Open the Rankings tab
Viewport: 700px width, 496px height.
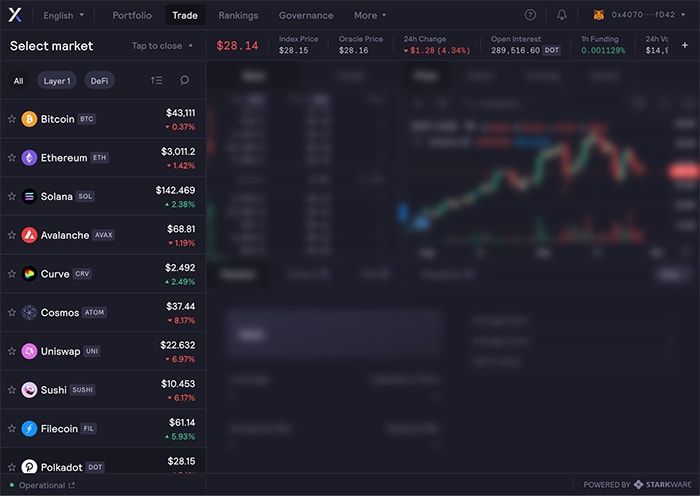(238, 15)
